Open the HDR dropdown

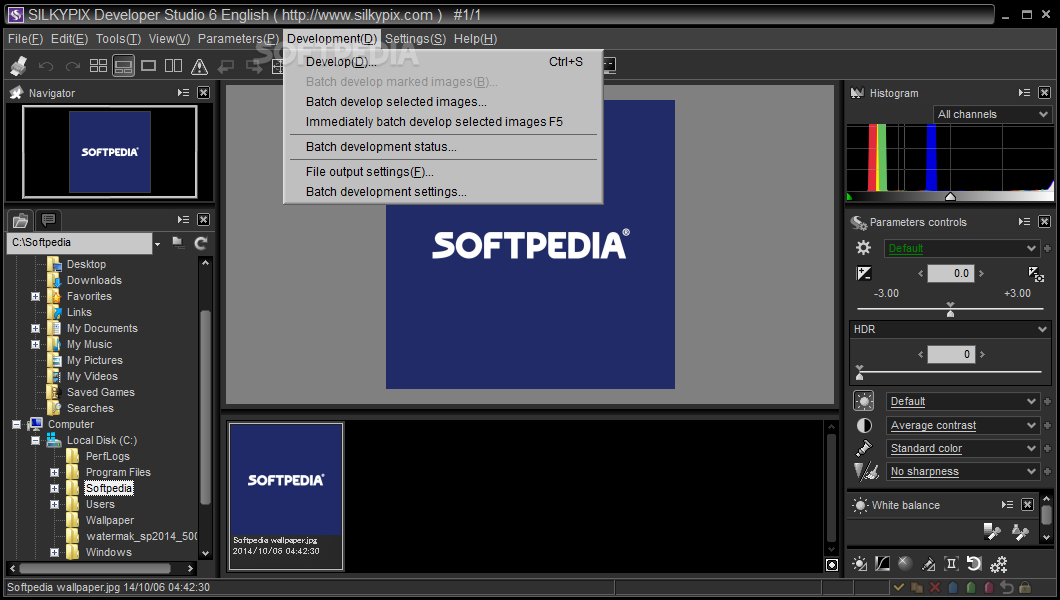coord(950,329)
